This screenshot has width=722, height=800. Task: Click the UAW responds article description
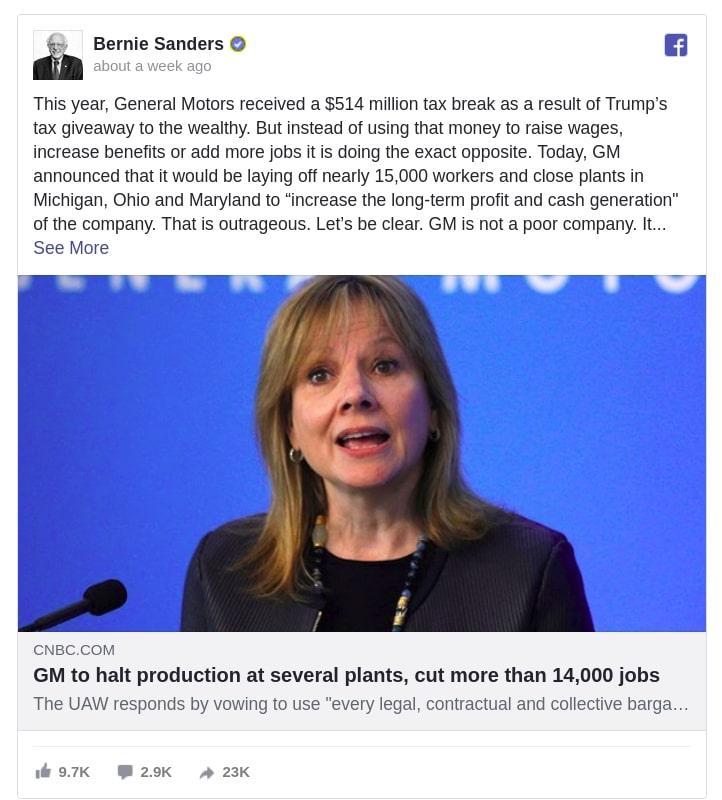[361, 704]
